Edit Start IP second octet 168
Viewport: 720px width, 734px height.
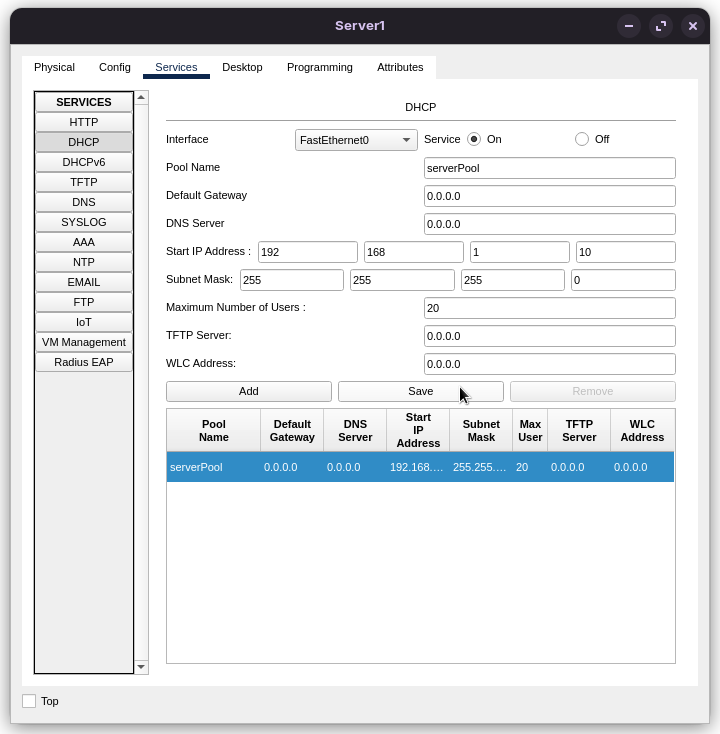coord(414,252)
